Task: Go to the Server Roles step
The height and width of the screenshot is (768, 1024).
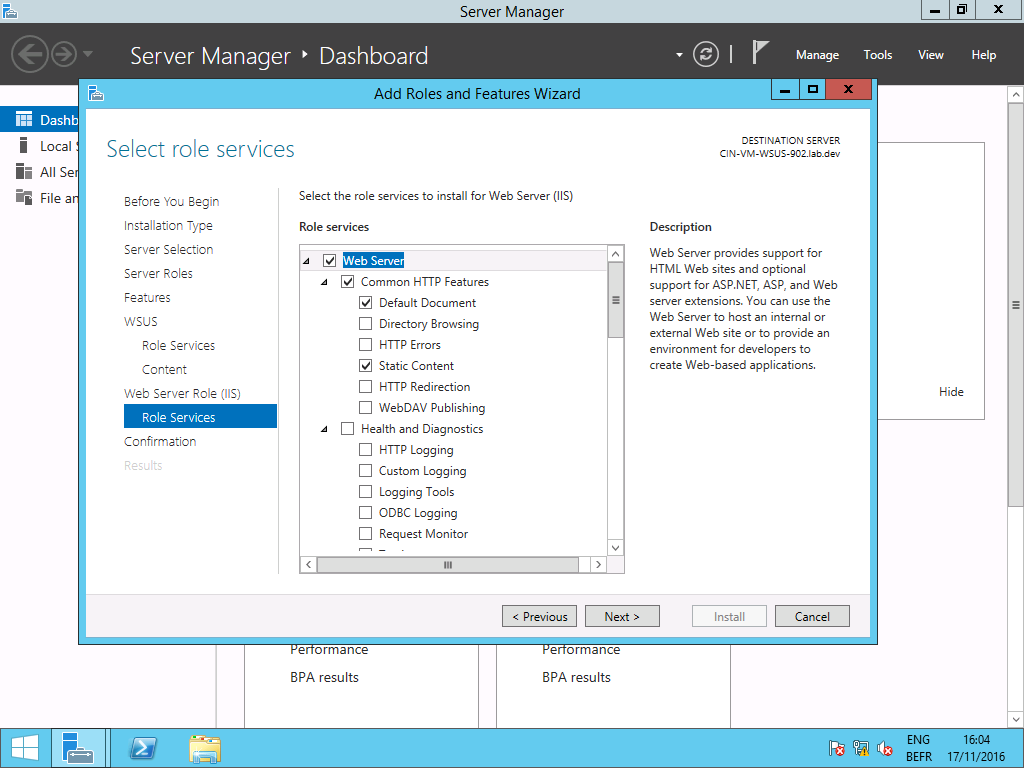Action: [x=158, y=273]
